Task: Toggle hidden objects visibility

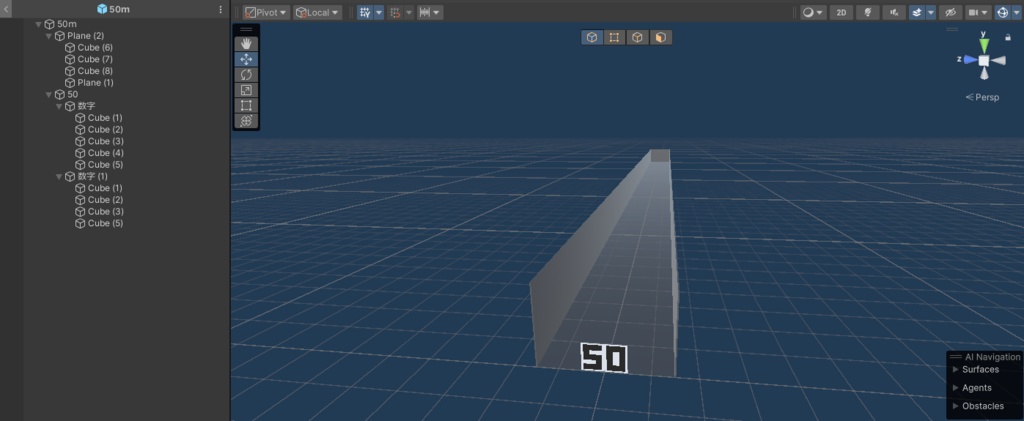Action: pyautogui.click(x=950, y=12)
